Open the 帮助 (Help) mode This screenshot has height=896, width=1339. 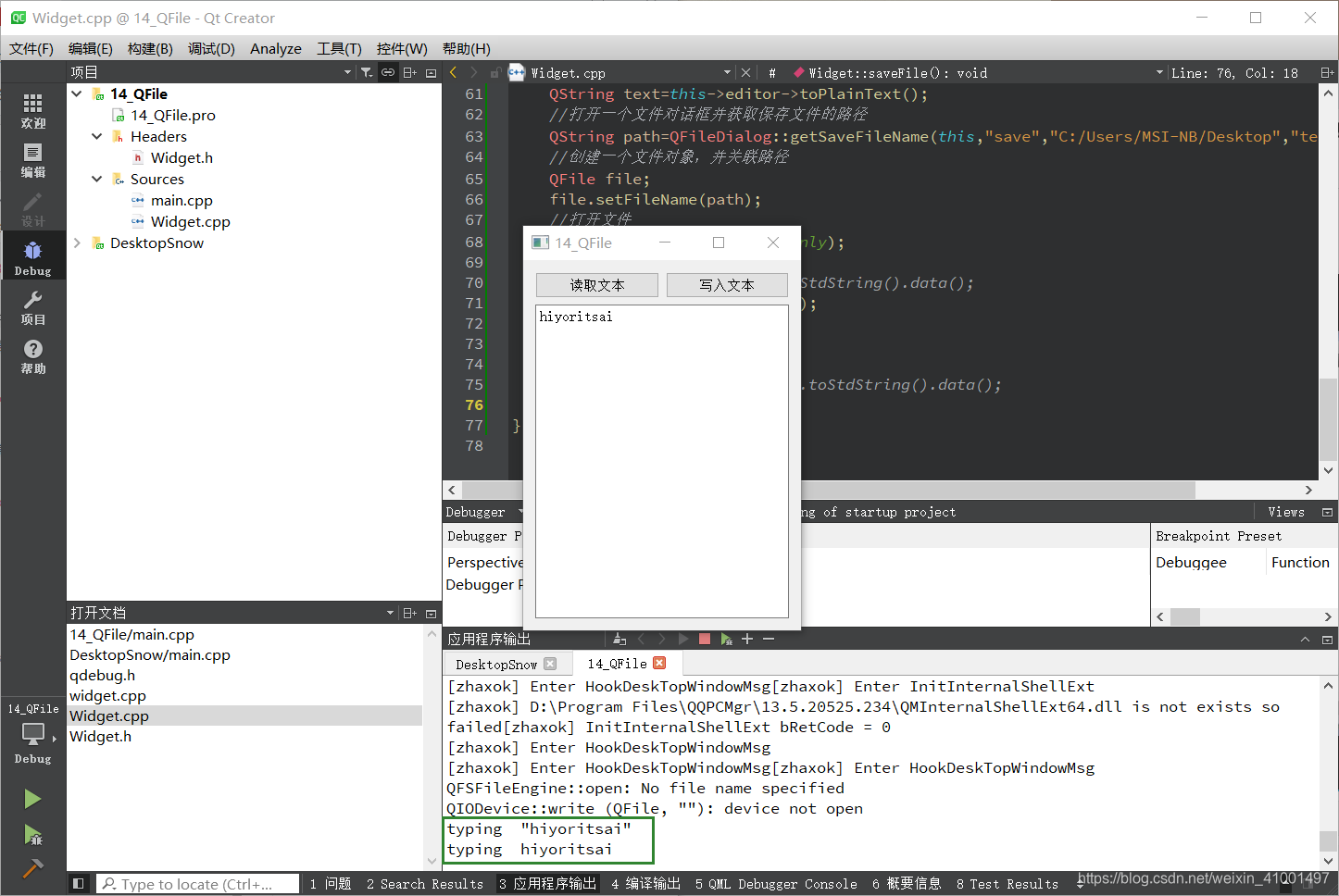pyautogui.click(x=32, y=355)
